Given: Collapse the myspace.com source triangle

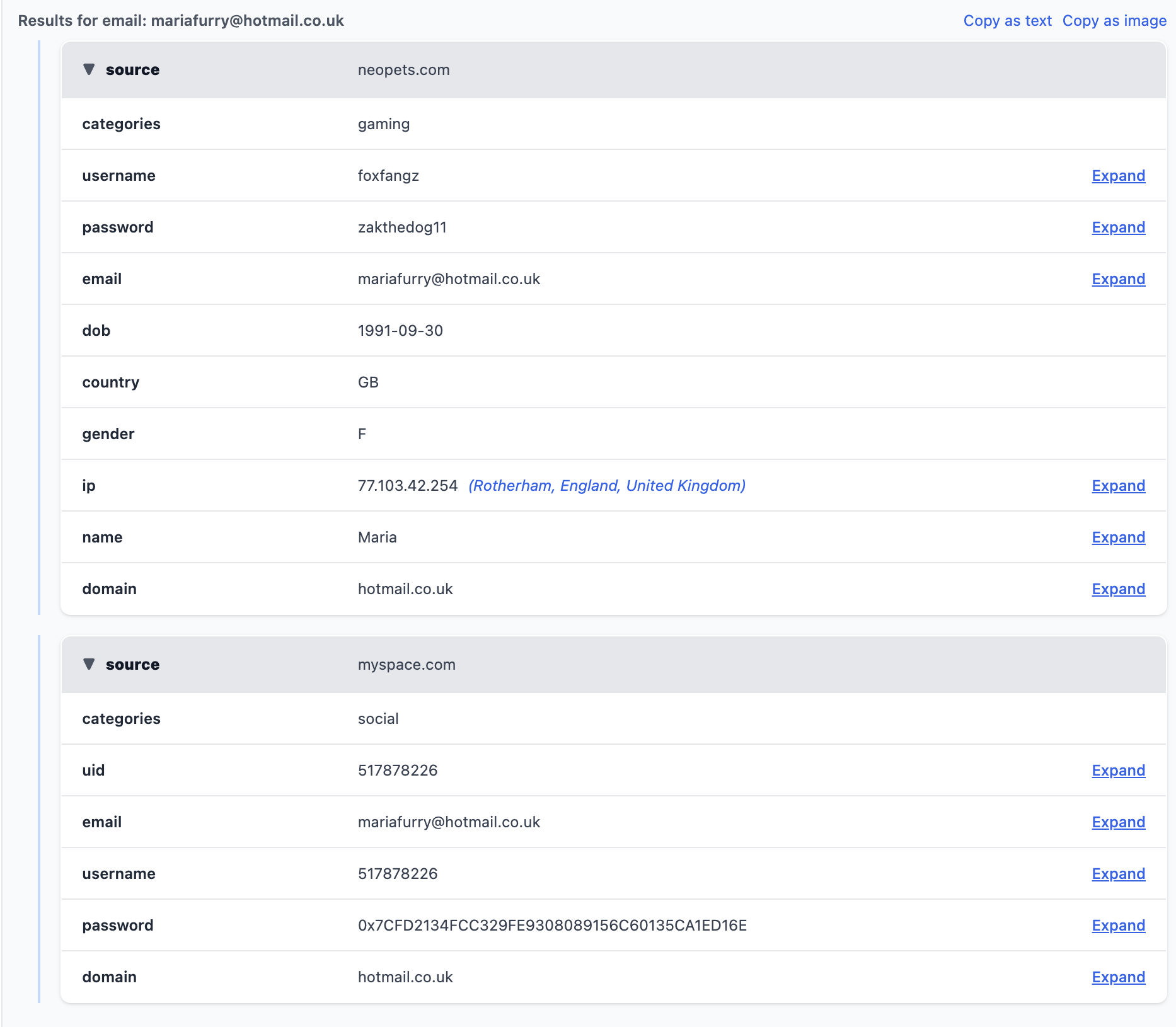Looking at the screenshot, I should pyautogui.click(x=89, y=664).
